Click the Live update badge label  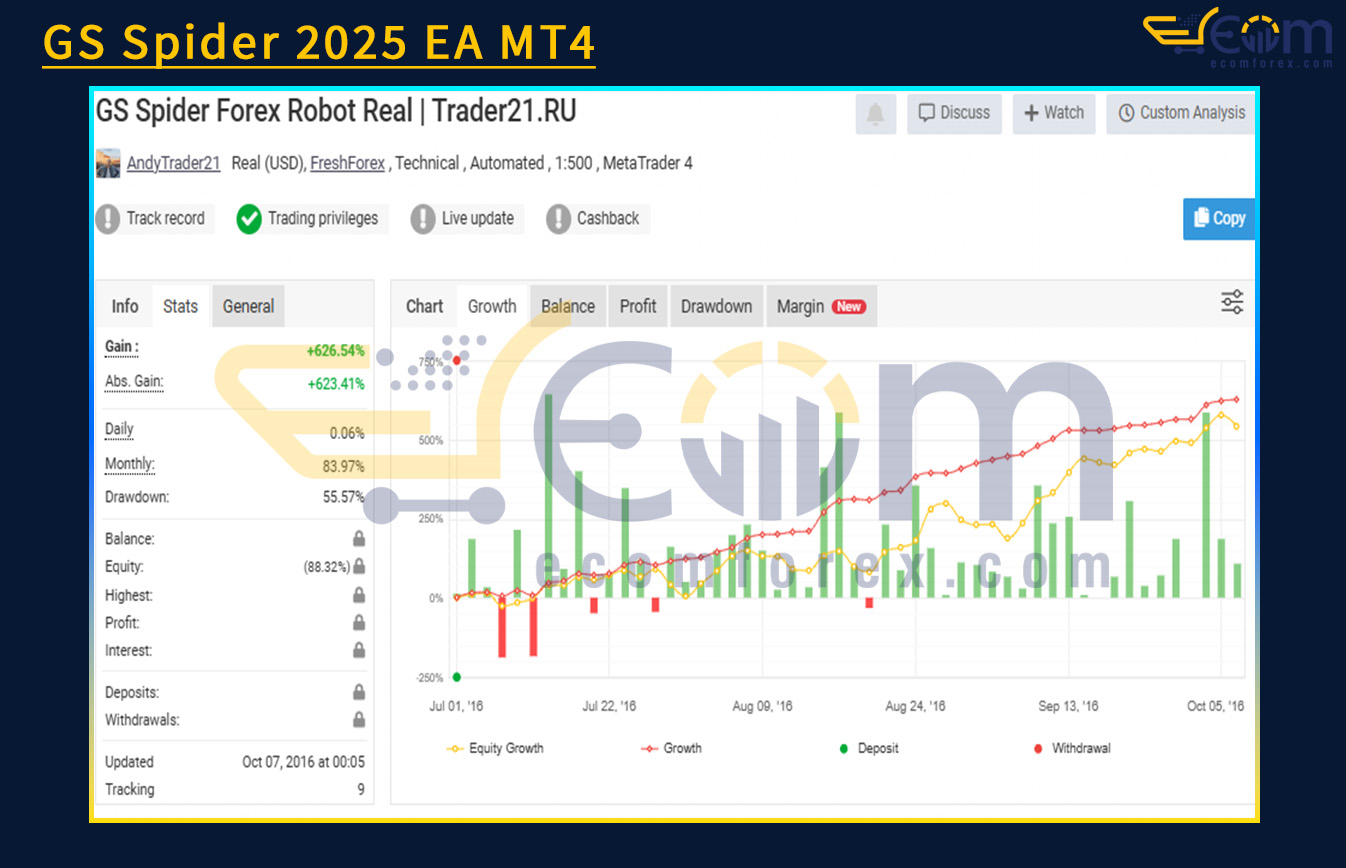pos(478,219)
